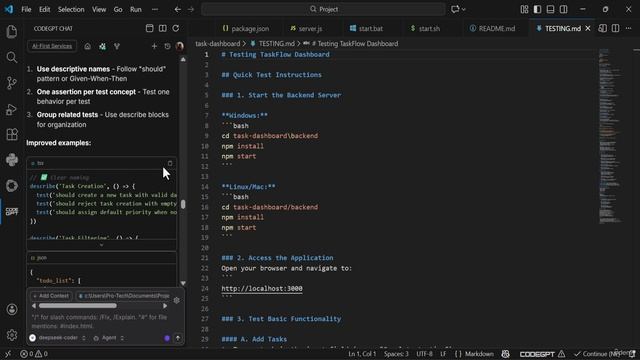Open the Copilot chat dropdown in title bar
Viewport: 640px width, 360px height.
pos(458,9)
